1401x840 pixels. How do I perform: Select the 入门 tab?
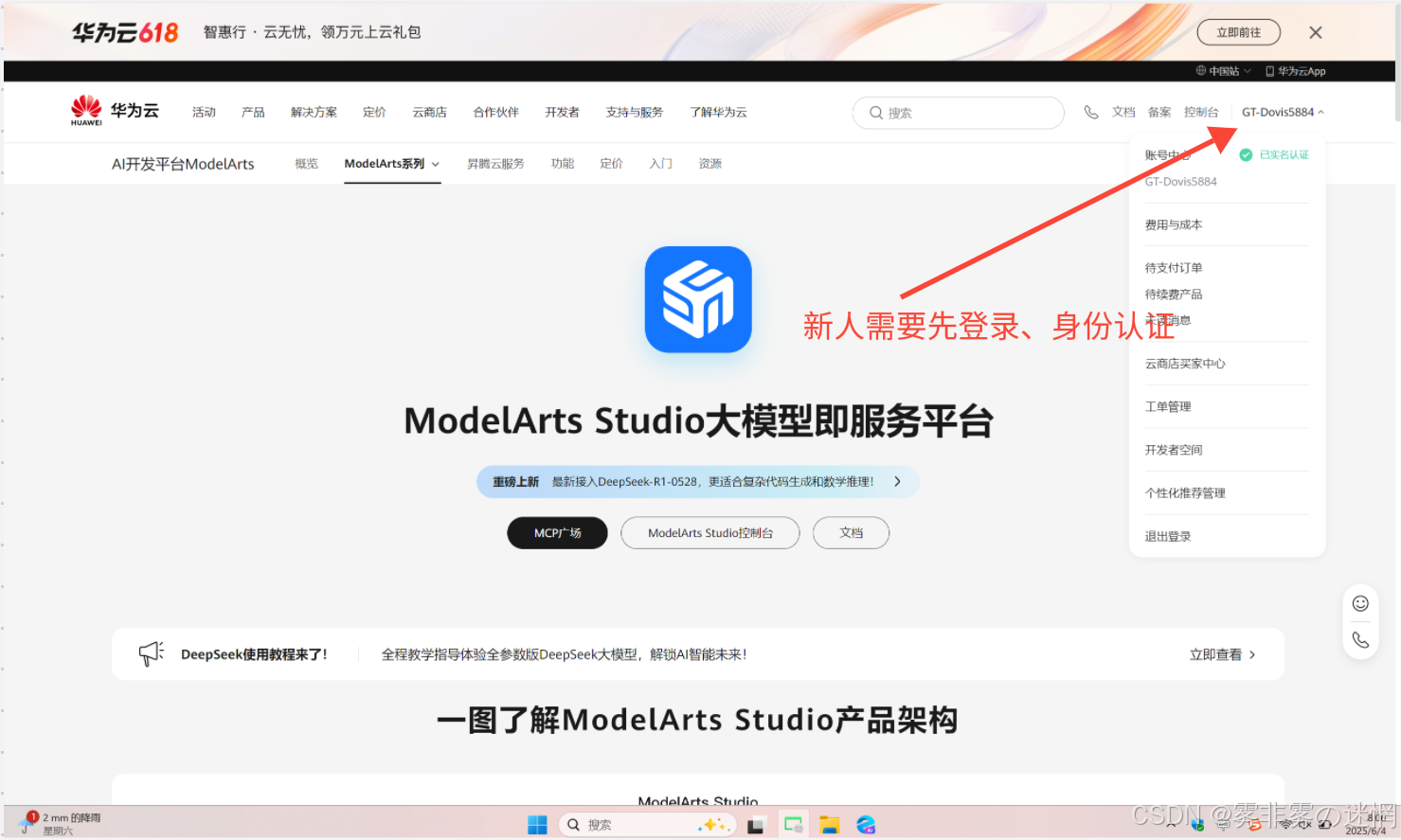point(660,164)
